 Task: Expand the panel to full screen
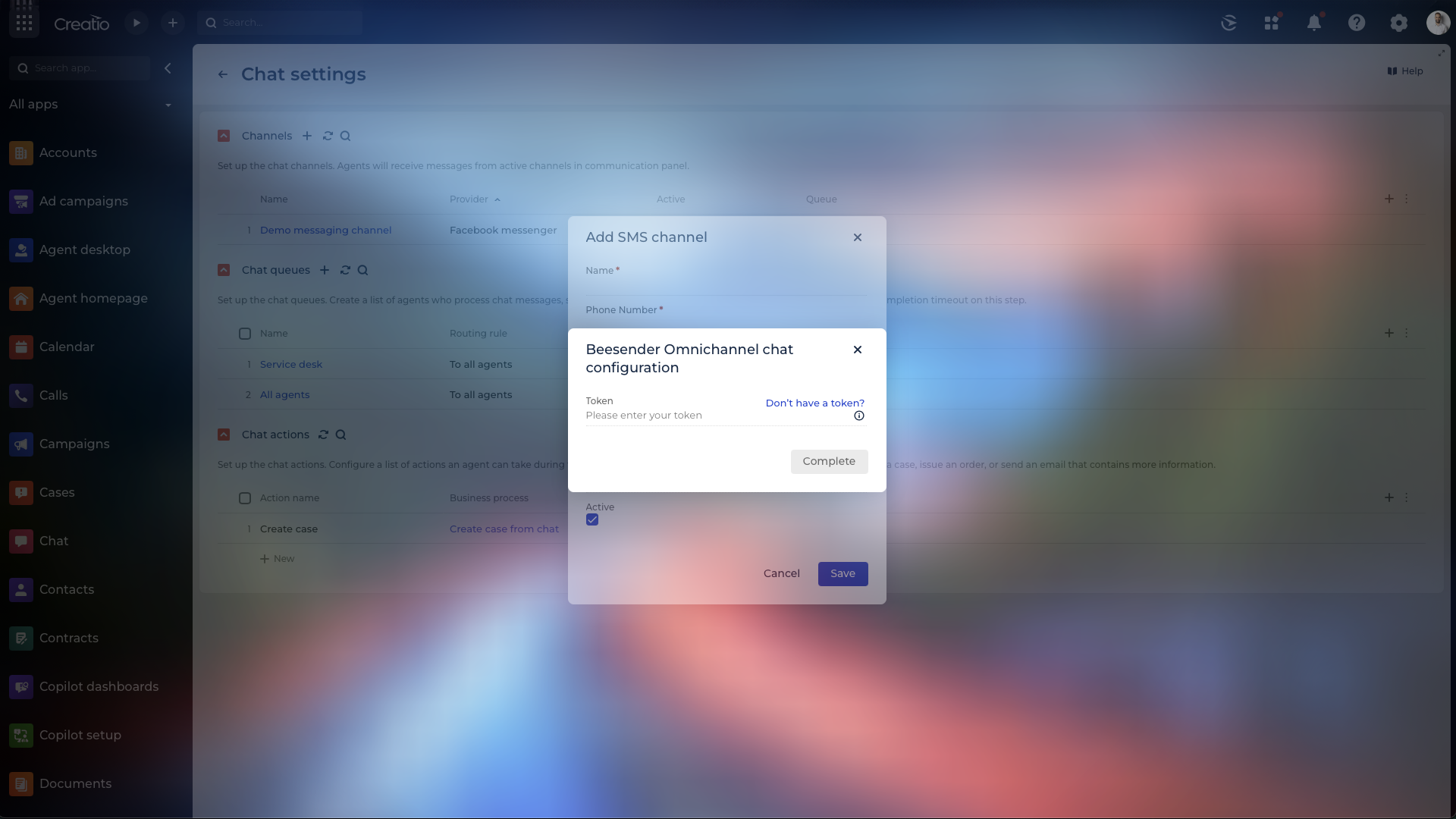coord(1442,53)
